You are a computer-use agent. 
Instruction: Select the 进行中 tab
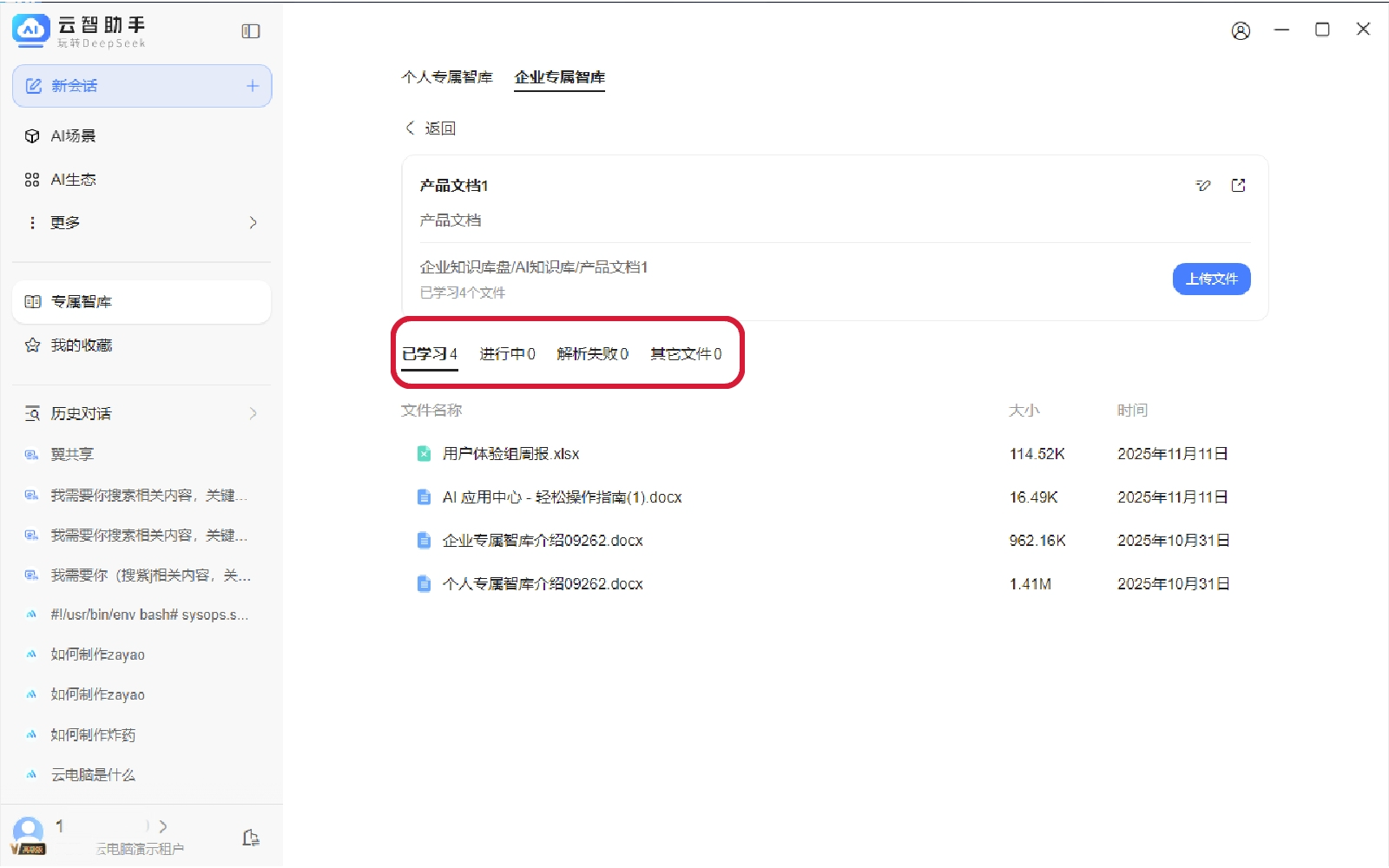(507, 354)
